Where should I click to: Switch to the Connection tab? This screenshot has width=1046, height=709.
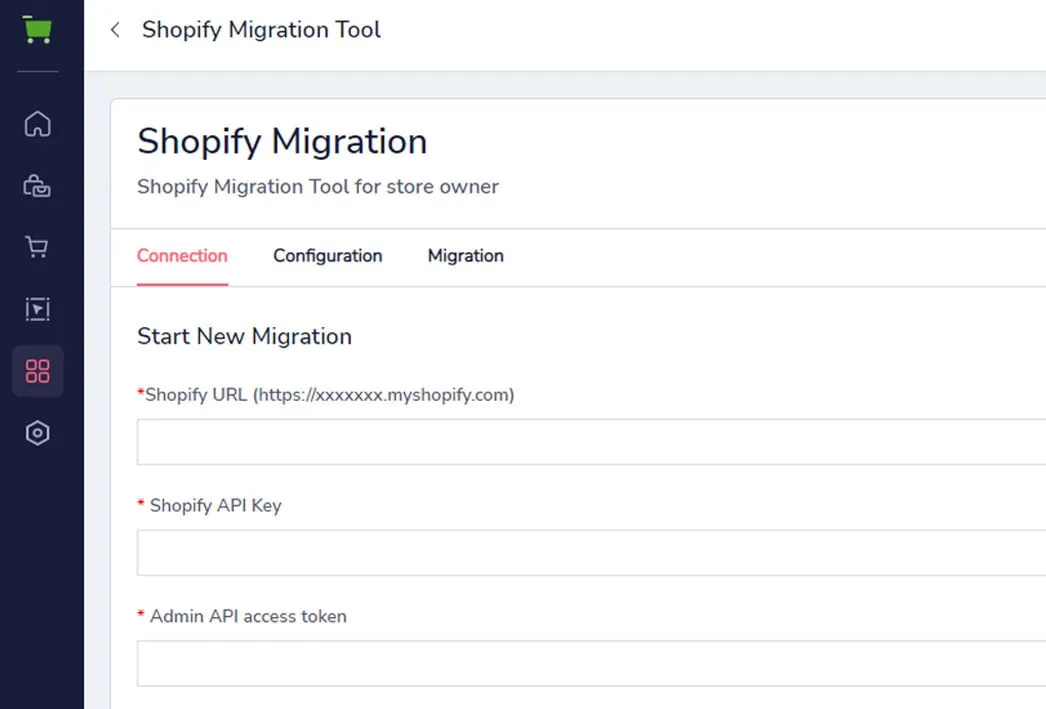click(182, 256)
